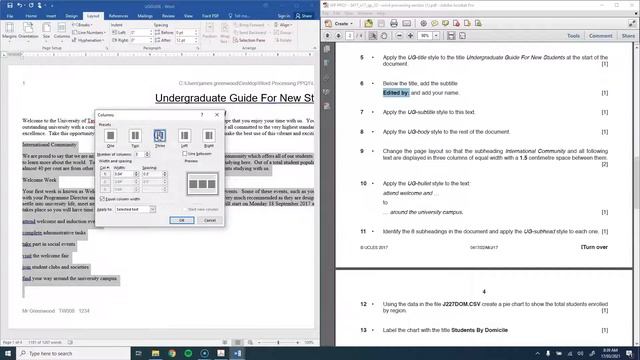Screen dimensions: 640x360
Task: Click Acrobat fit page icon
Action: (x=462, y=36)
